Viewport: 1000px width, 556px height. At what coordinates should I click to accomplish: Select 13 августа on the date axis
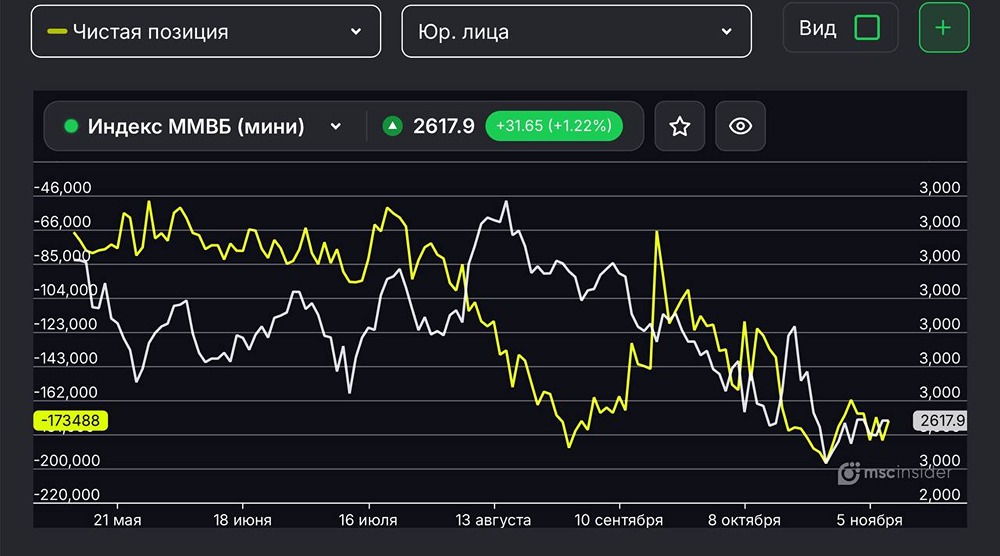pos(493,520)
